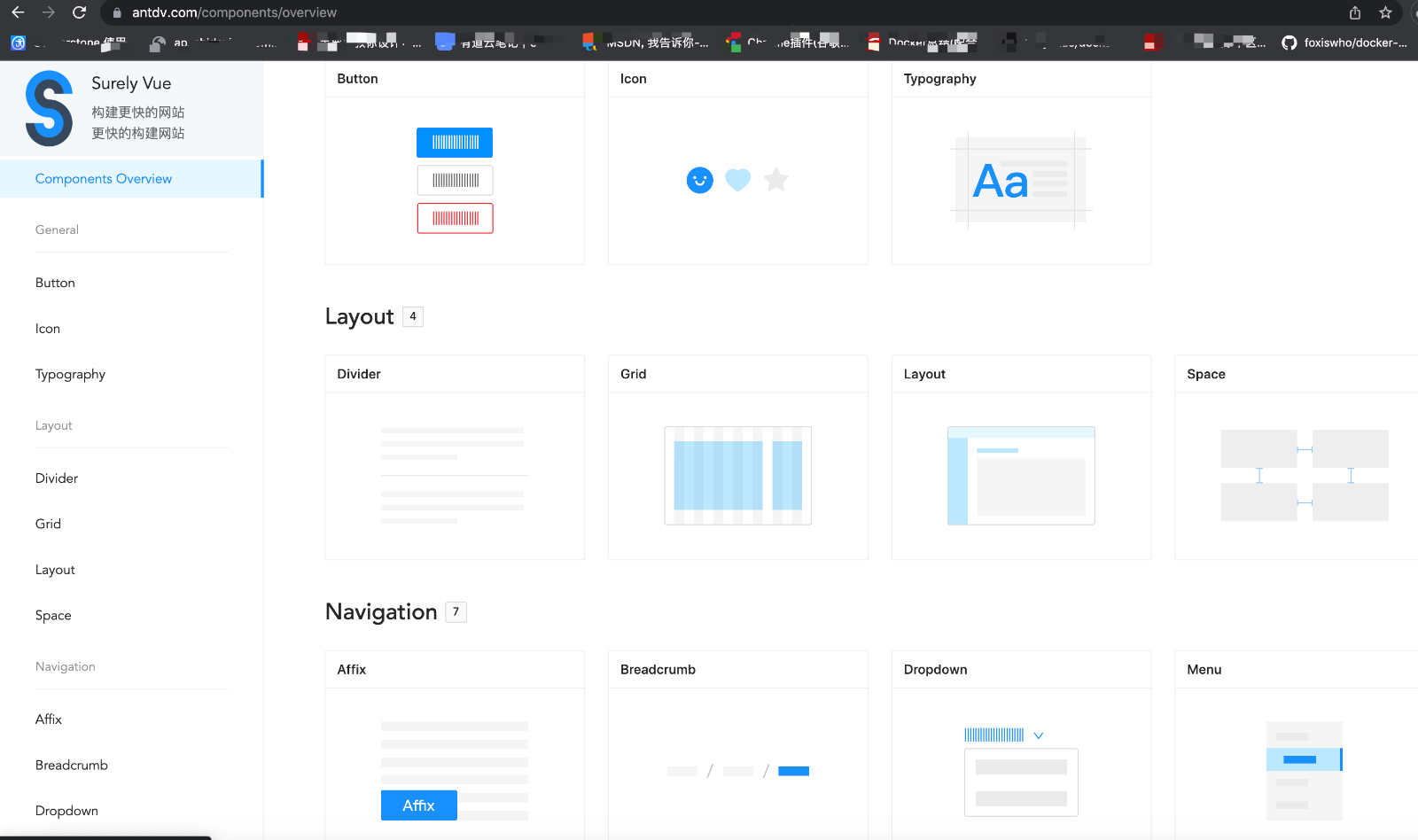Open the MSDN bookmark
This screenshot has height=840, width=1418.
pos(645,43)
